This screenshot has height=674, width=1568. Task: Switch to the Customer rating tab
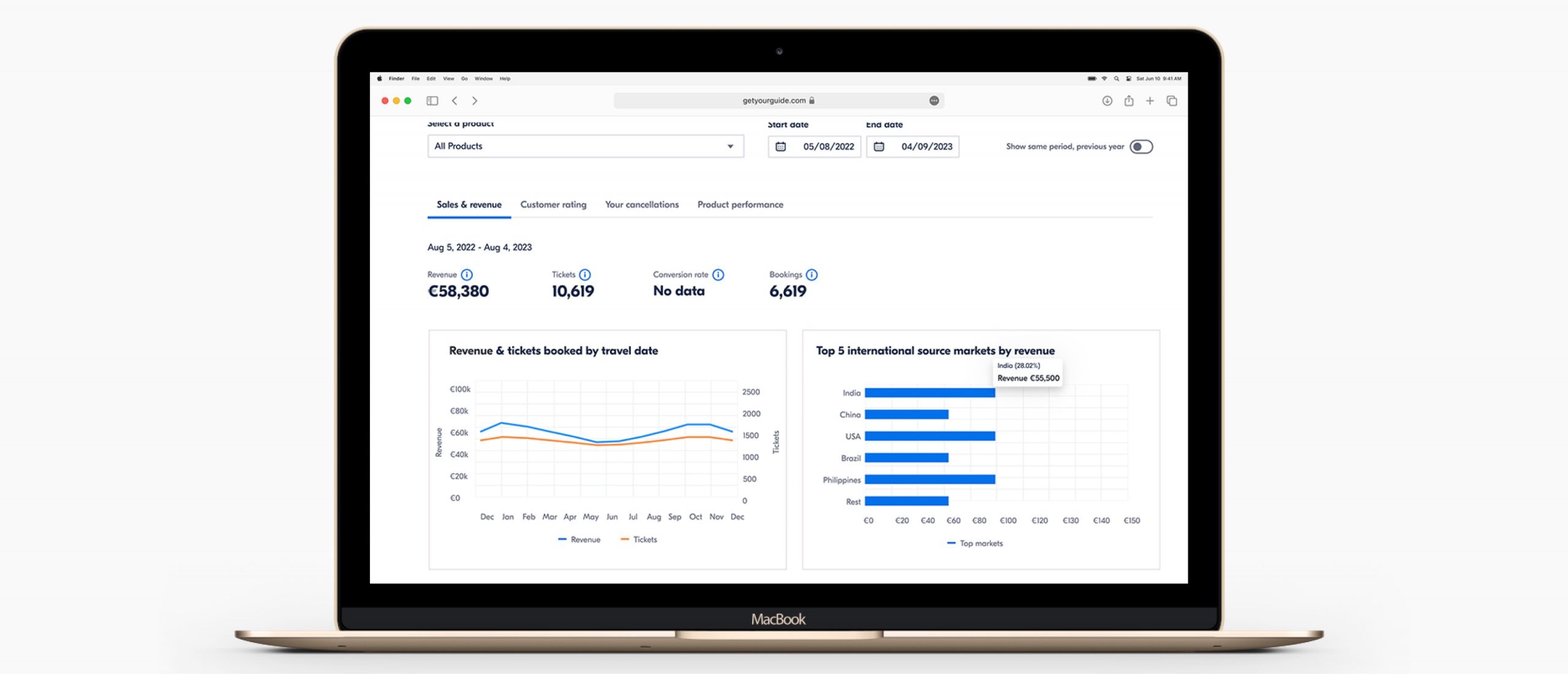[x=553, y=204]
